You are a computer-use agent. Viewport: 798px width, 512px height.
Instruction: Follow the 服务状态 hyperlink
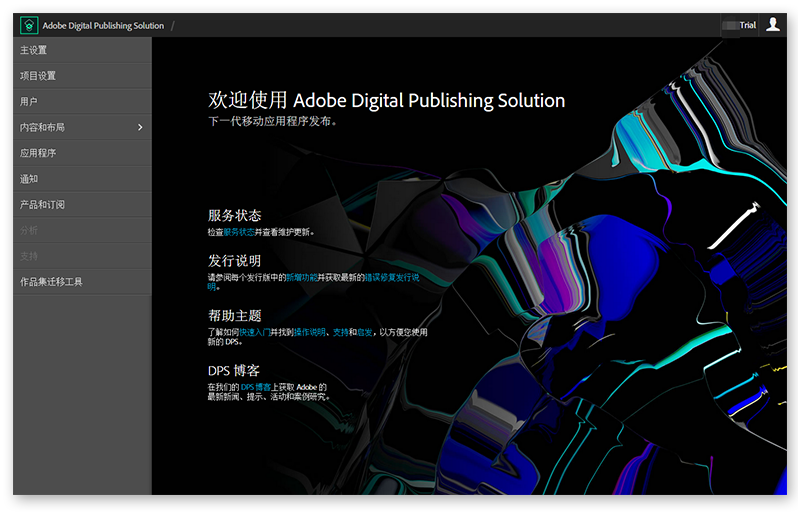pos(239,232)
